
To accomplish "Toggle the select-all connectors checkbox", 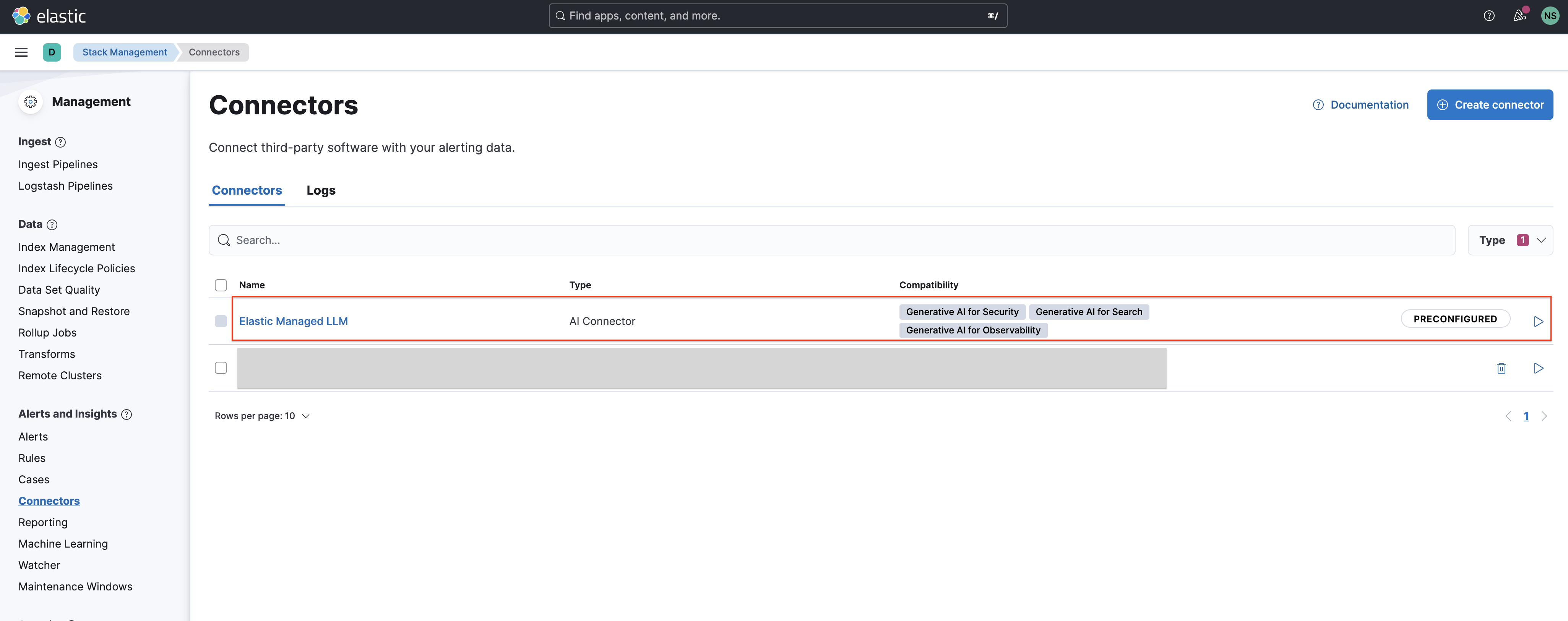I will click(x=221, y=285).
